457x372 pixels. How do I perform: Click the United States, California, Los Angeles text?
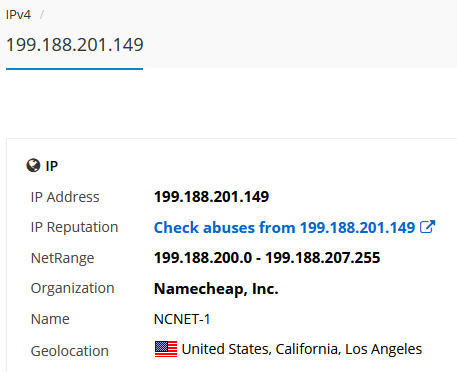pyautogui.click(x=302, y=349)
